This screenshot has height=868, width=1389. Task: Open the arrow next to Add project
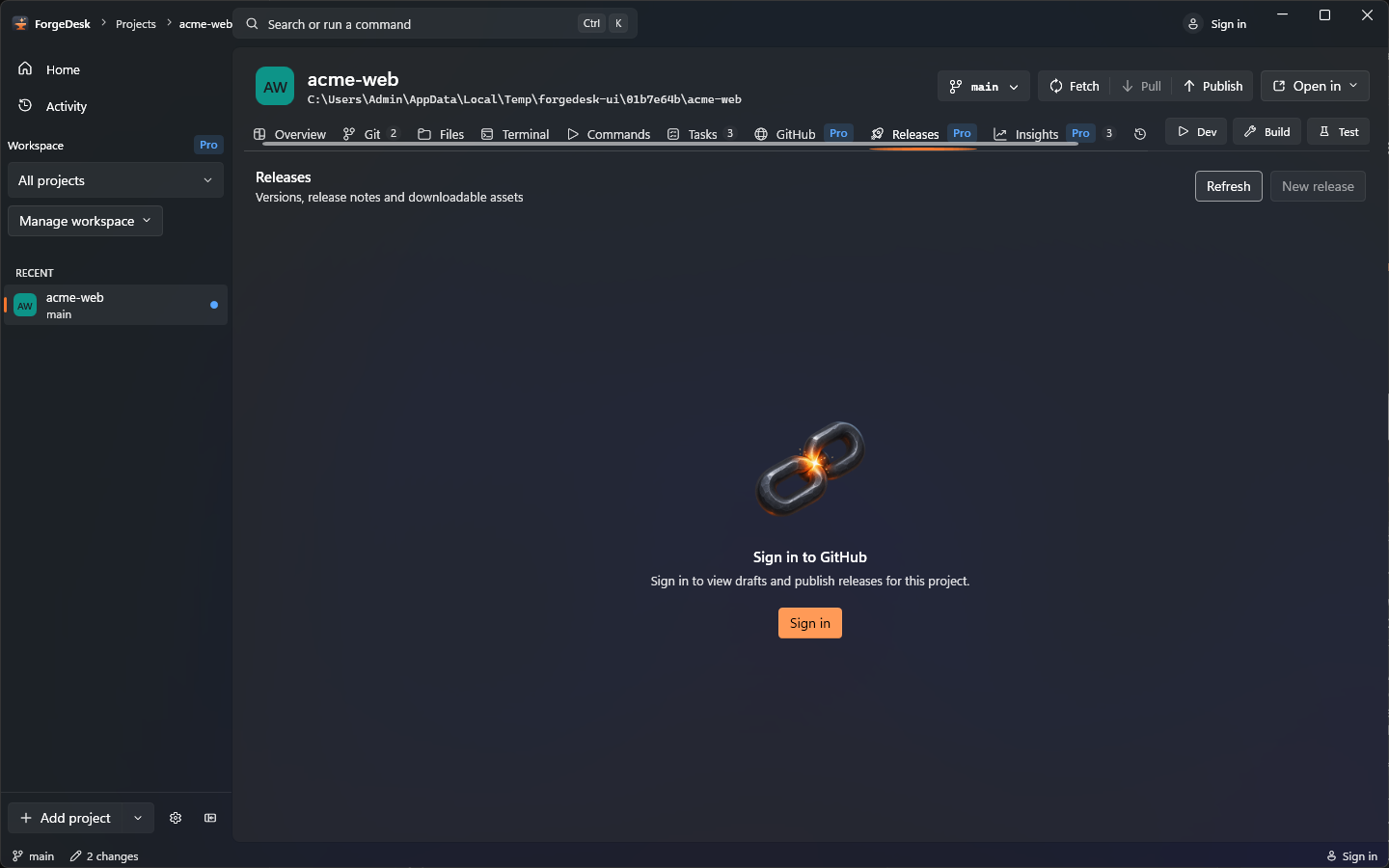[138, 818]
